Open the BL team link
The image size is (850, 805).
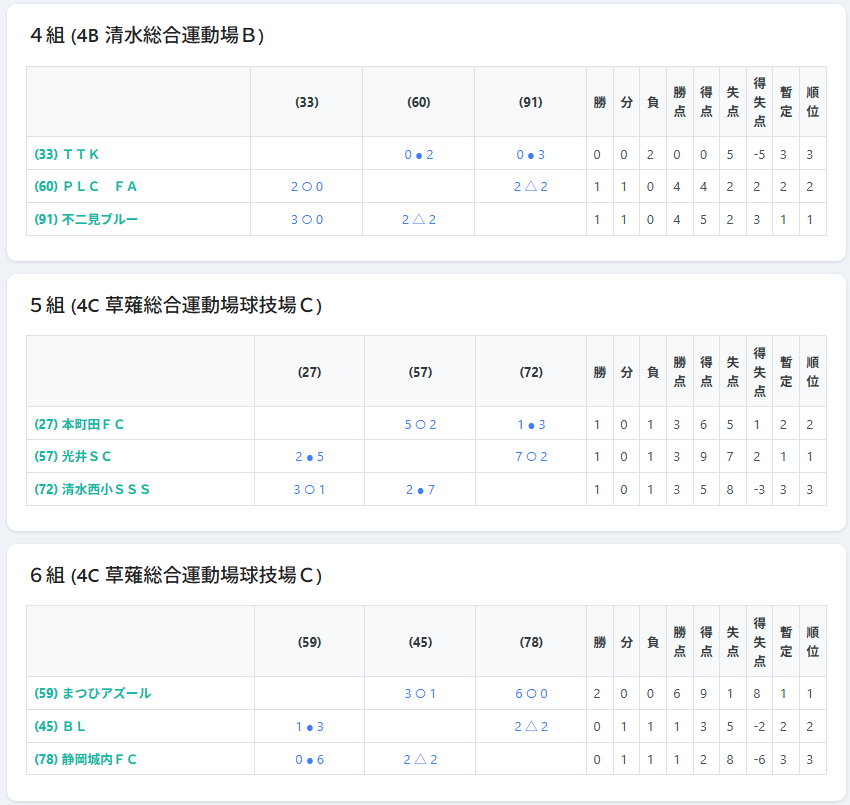point(60,726)
